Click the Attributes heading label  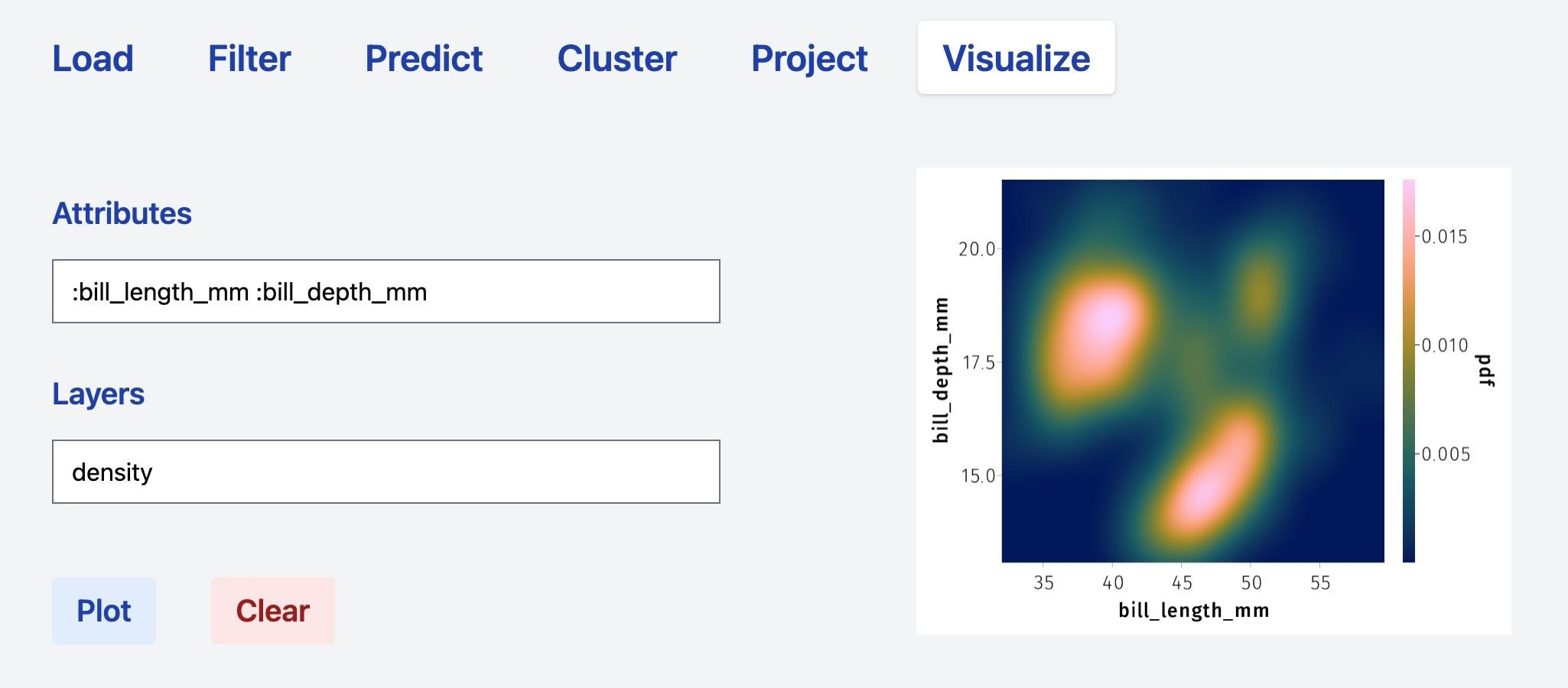coord(122,213)
